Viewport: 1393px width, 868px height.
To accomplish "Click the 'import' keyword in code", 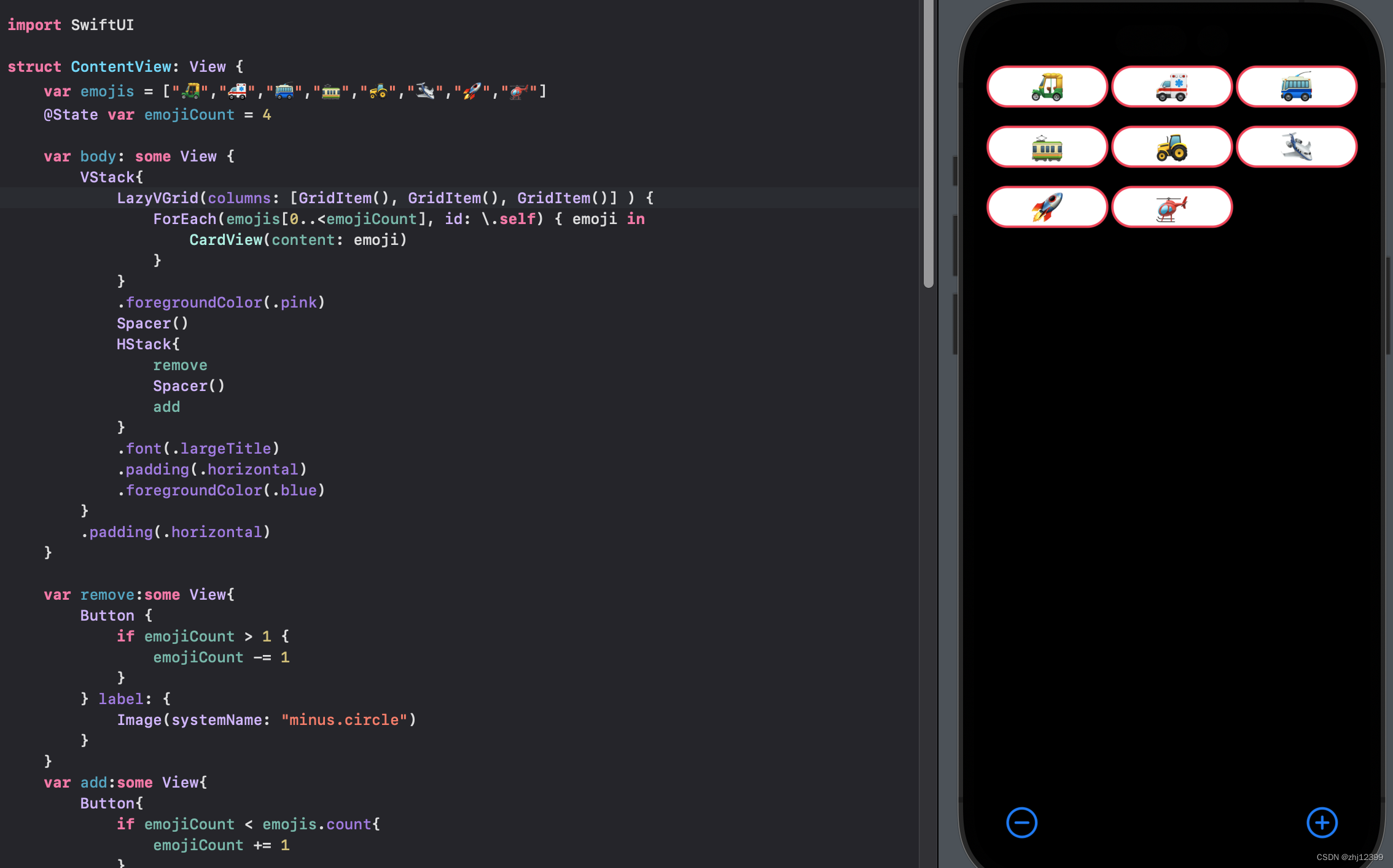I will pos(34,25).
